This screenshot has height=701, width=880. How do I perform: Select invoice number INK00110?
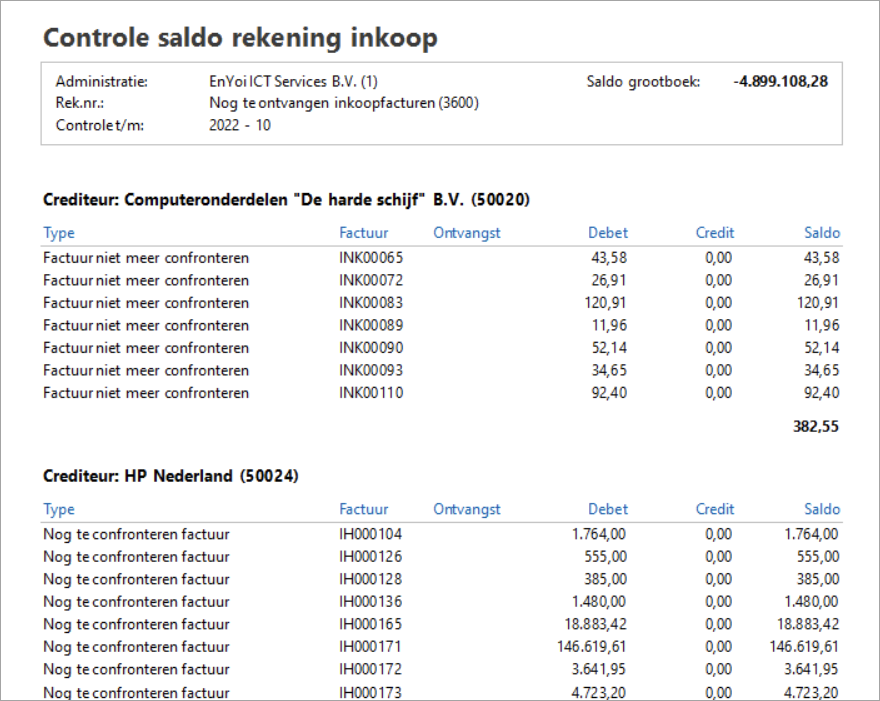point(371,392)
